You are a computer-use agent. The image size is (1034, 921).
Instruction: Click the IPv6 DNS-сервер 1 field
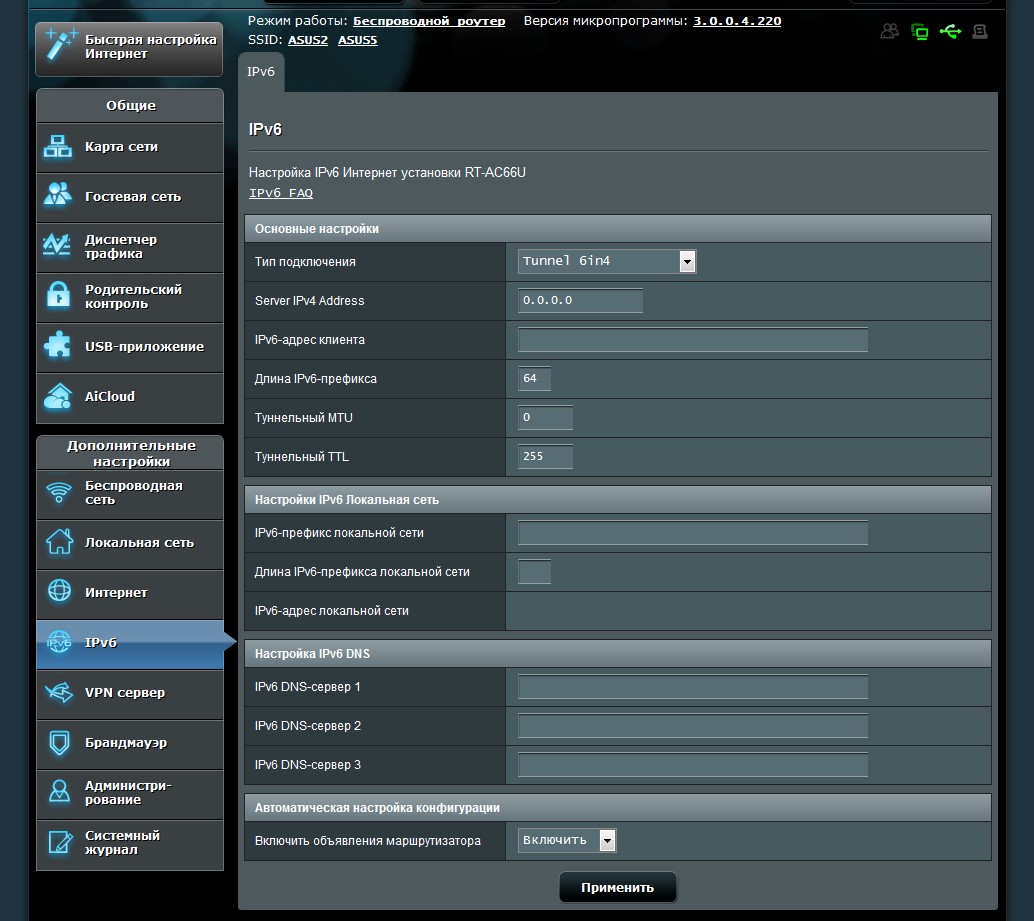(x=693, y=687)
